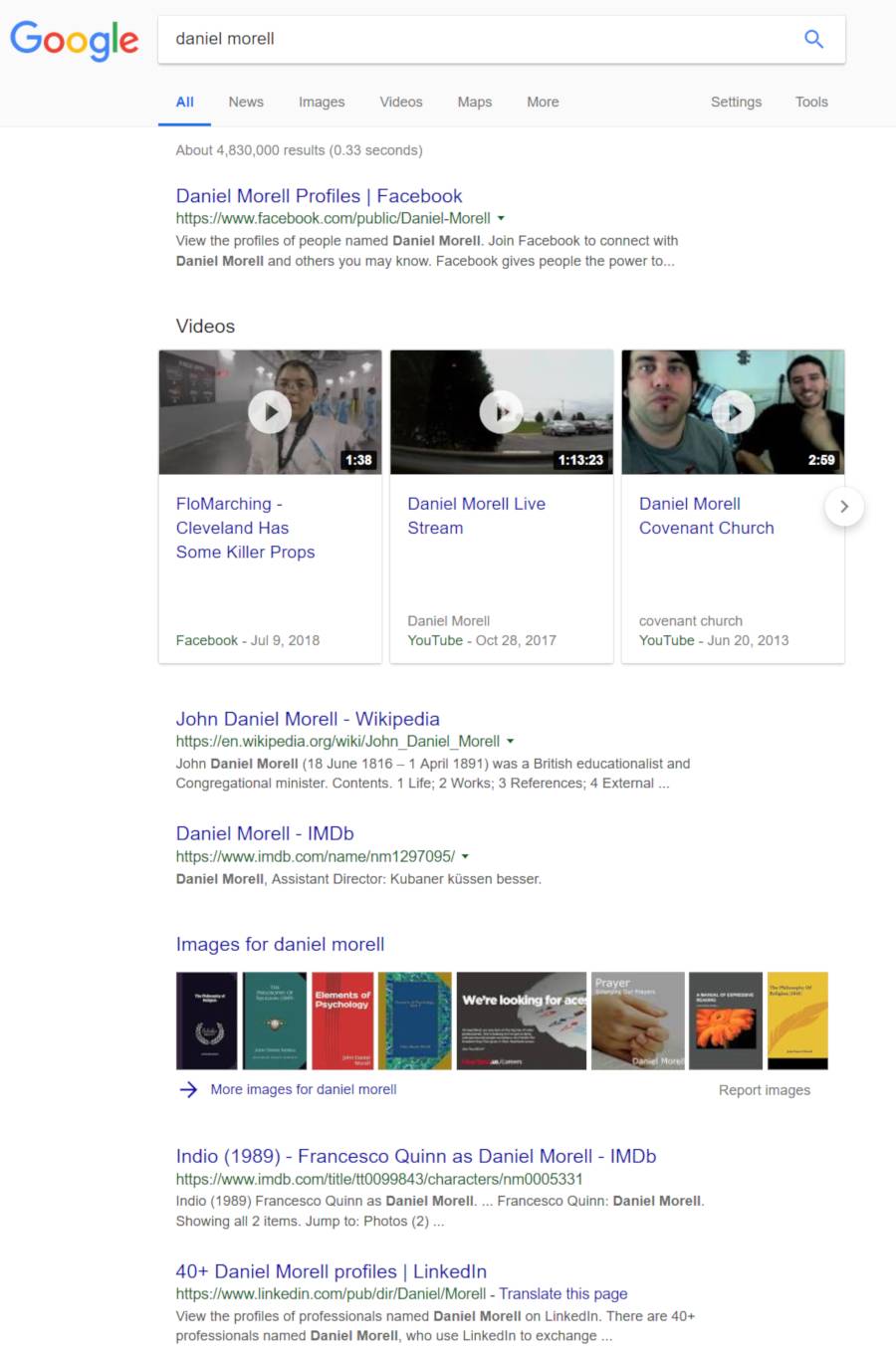
Task: Open the Tools options
Action: click(x=811, y=102)
